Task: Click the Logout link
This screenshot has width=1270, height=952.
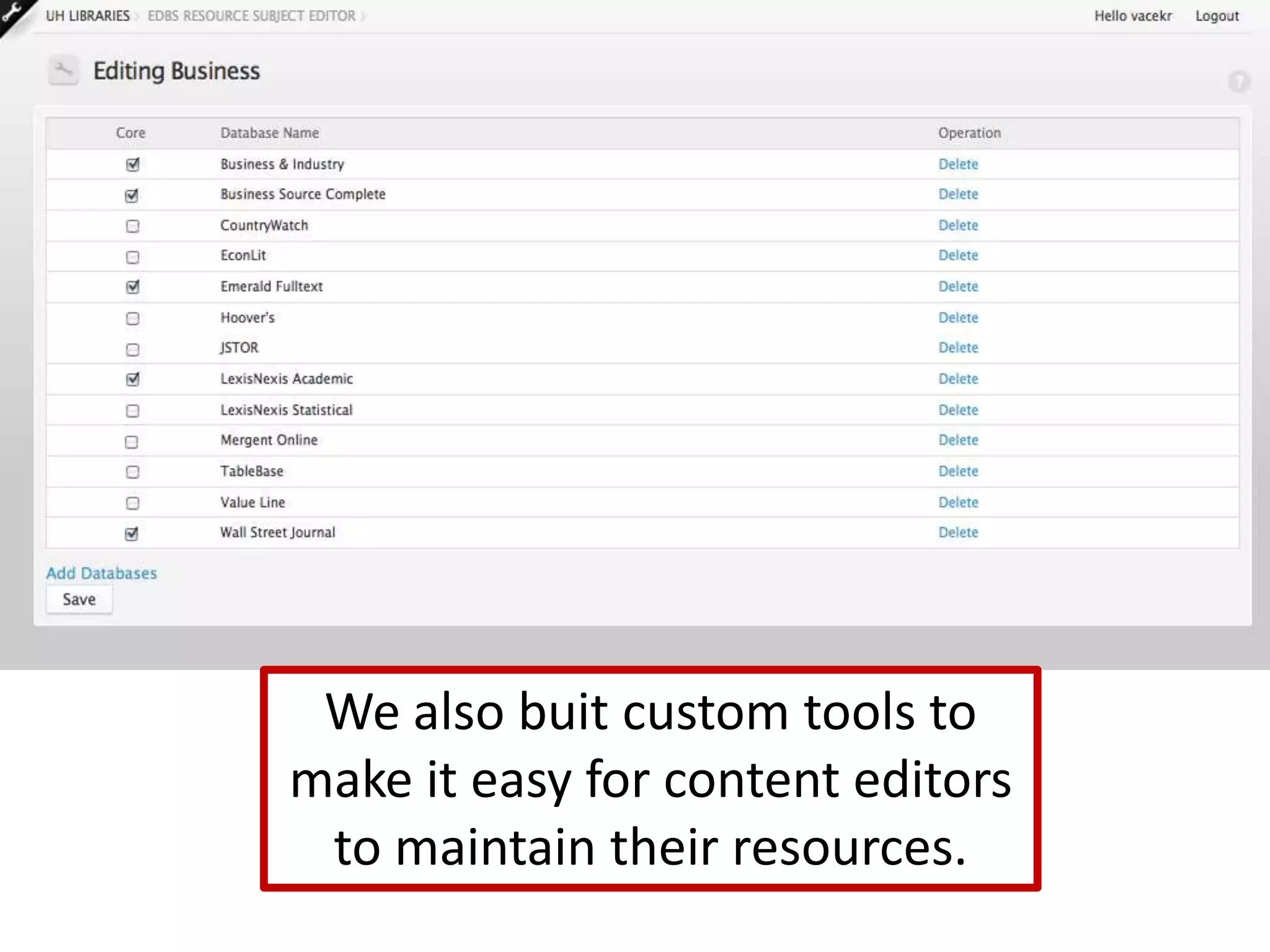Action: click(1217, 16)
